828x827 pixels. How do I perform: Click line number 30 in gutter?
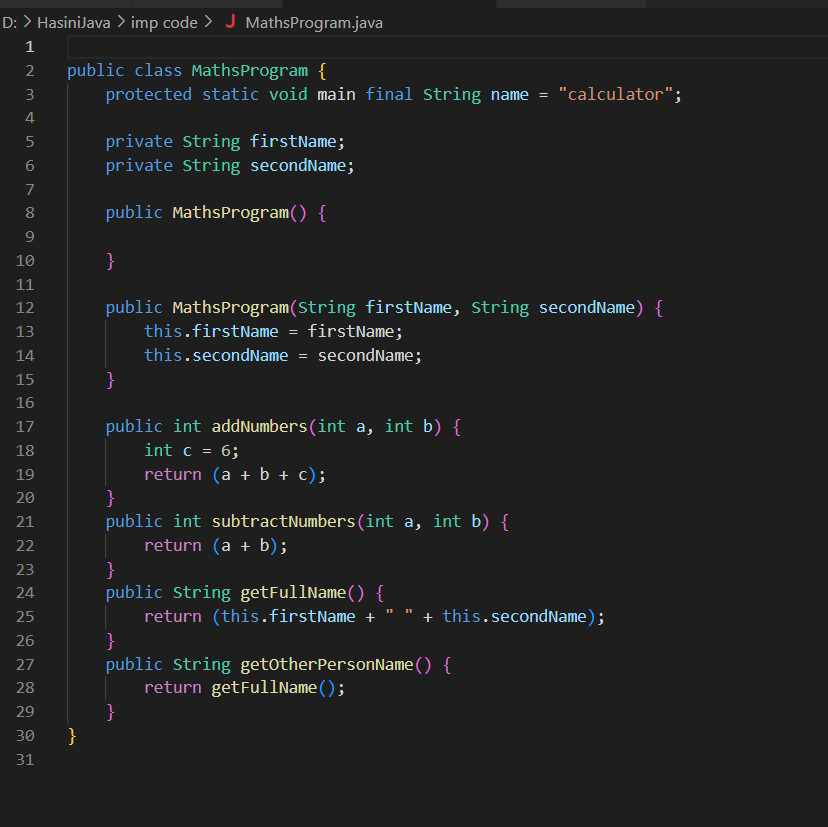point(25,736)
